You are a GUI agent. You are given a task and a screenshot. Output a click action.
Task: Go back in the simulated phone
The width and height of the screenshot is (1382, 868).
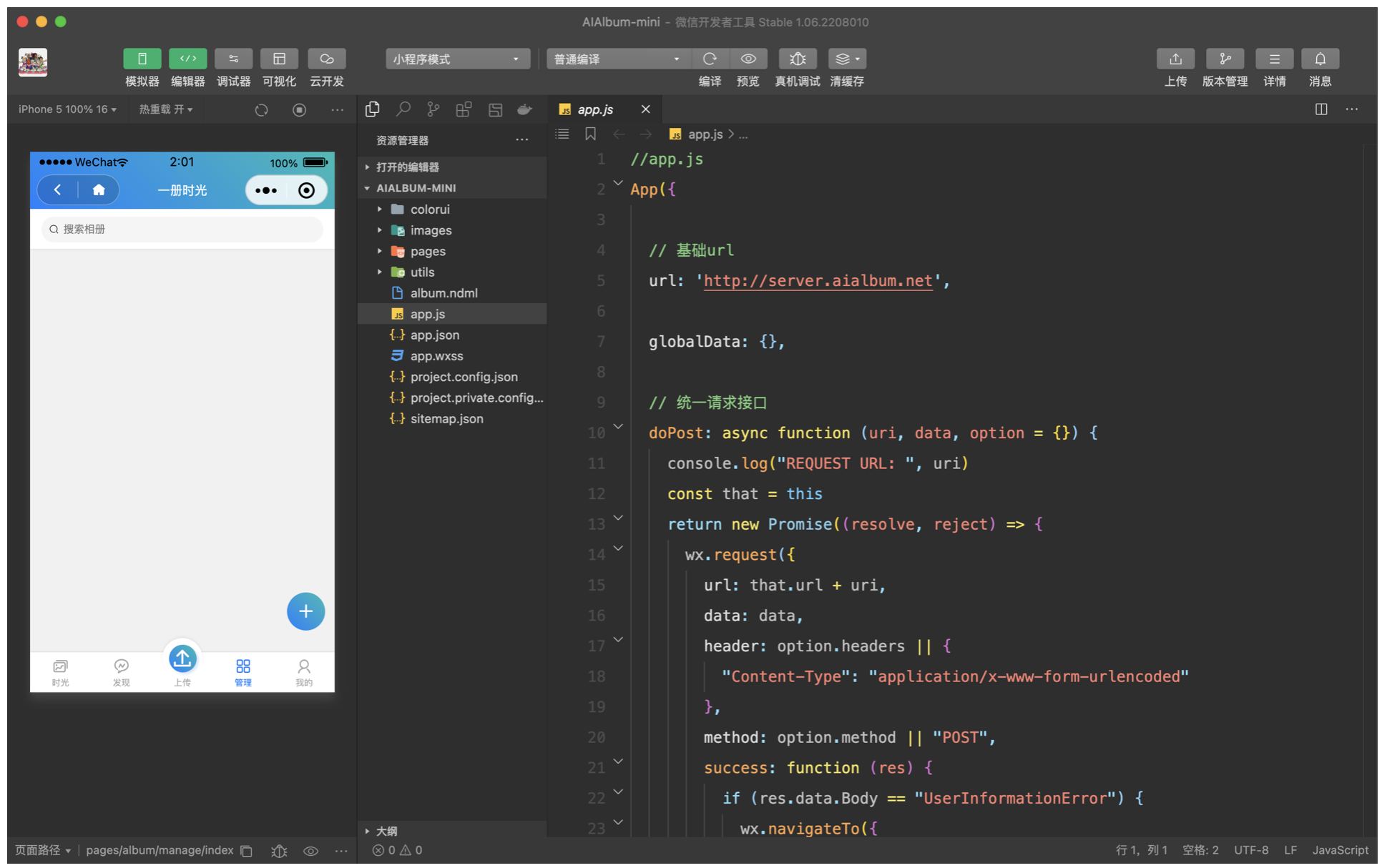coord(57,190)
